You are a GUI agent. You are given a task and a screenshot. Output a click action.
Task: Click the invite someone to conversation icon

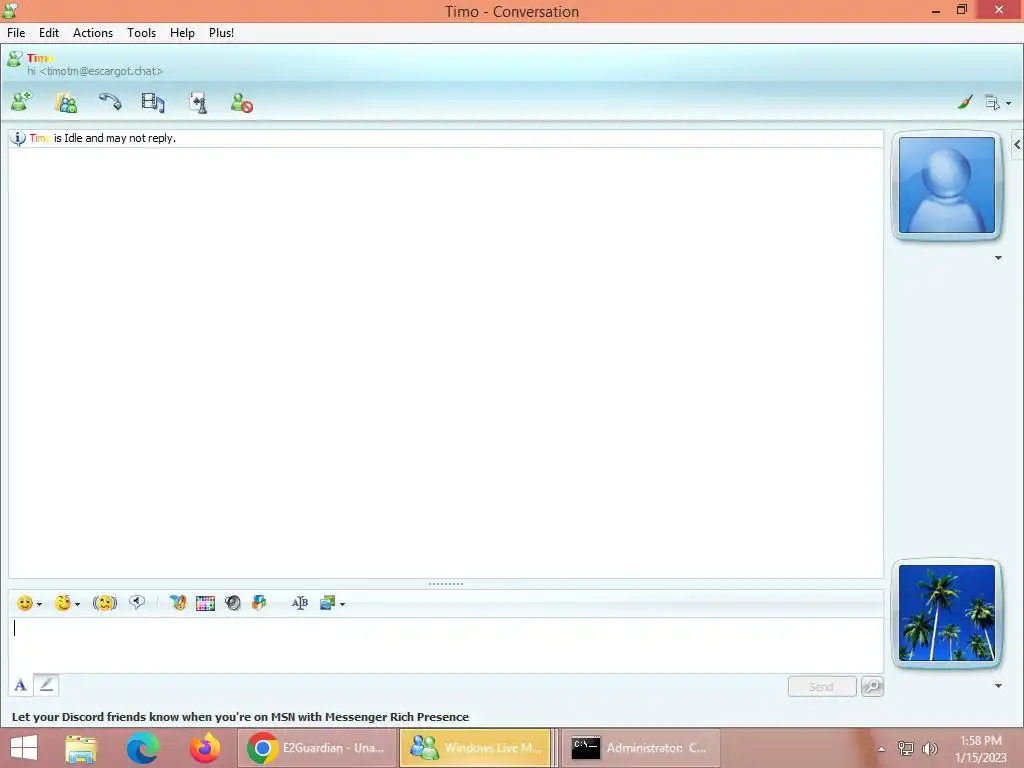[x=22, y=103]
